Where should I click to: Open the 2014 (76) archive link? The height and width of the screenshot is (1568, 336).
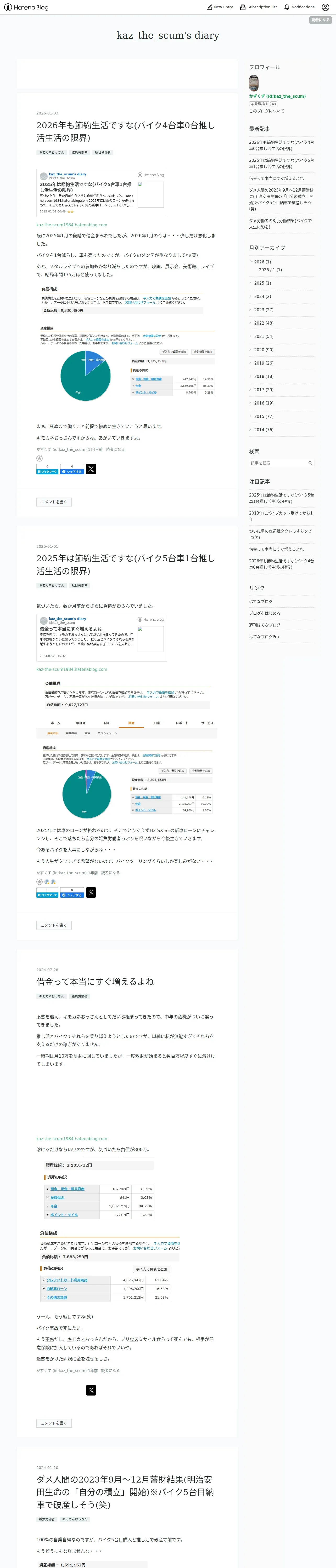[x=264, y=430]
